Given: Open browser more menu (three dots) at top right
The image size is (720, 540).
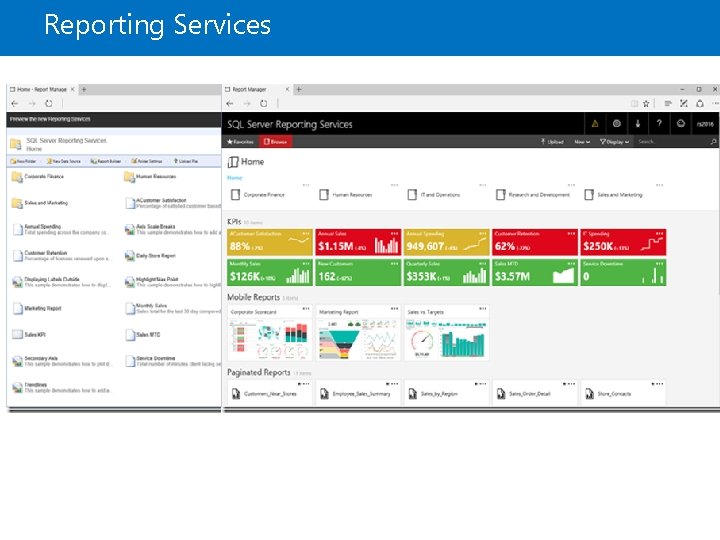Looking at the screenshot, I should tap(715, 104).
